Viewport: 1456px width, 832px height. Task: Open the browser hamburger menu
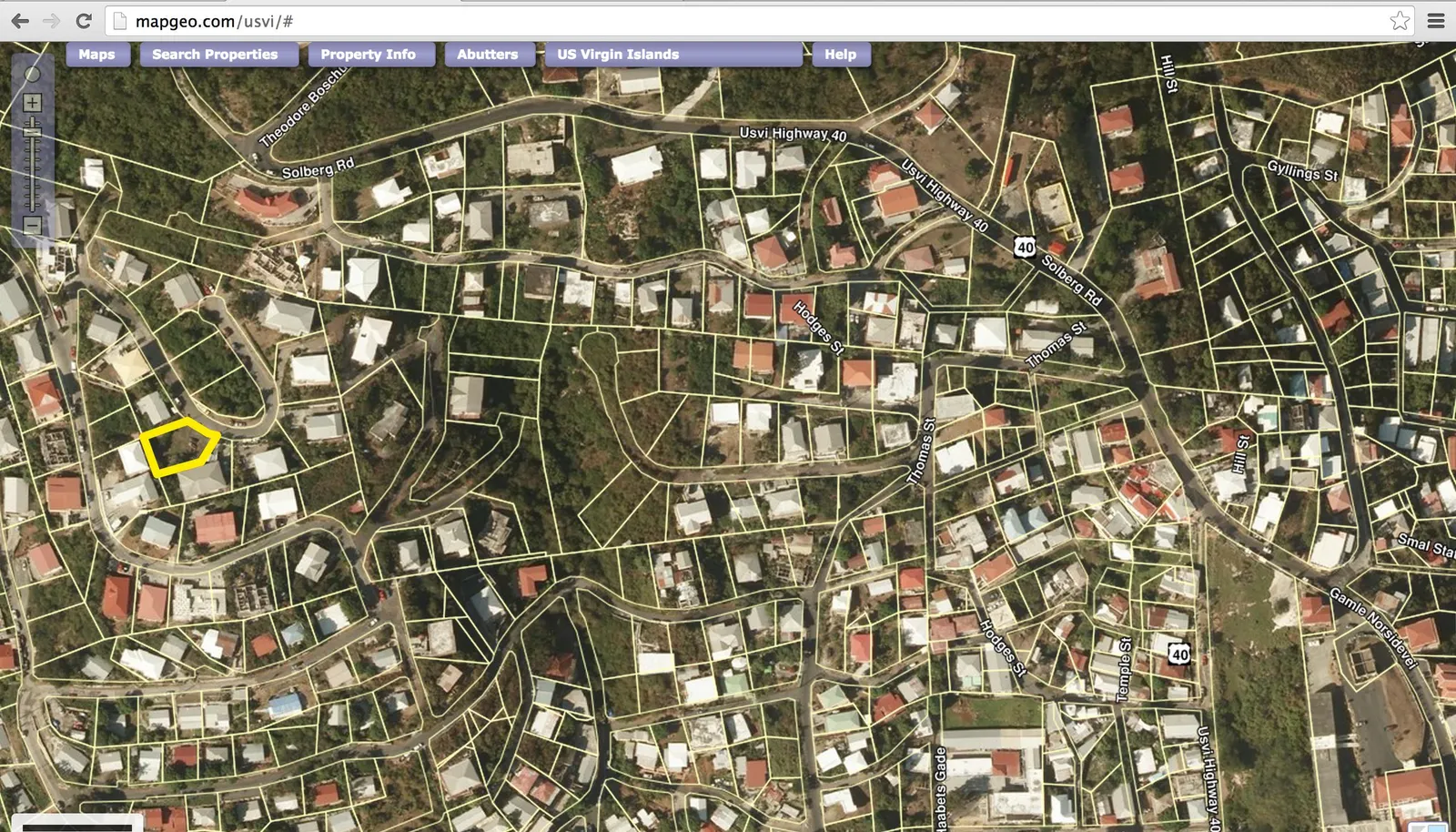click(1436, 21)
